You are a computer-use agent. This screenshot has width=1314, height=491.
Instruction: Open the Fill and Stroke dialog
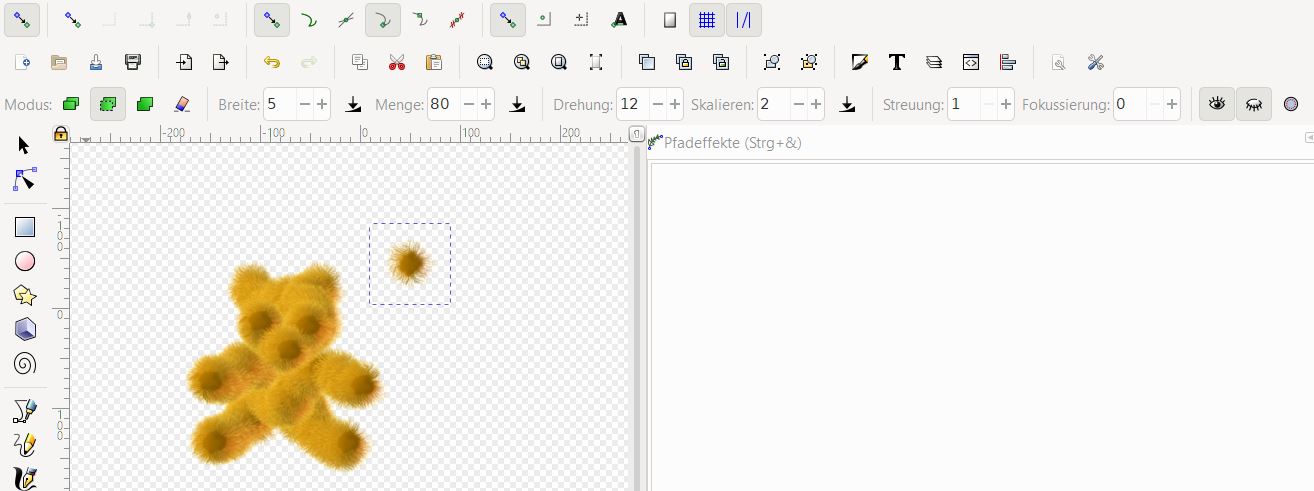pyautogui.click(x=860, y=62)
